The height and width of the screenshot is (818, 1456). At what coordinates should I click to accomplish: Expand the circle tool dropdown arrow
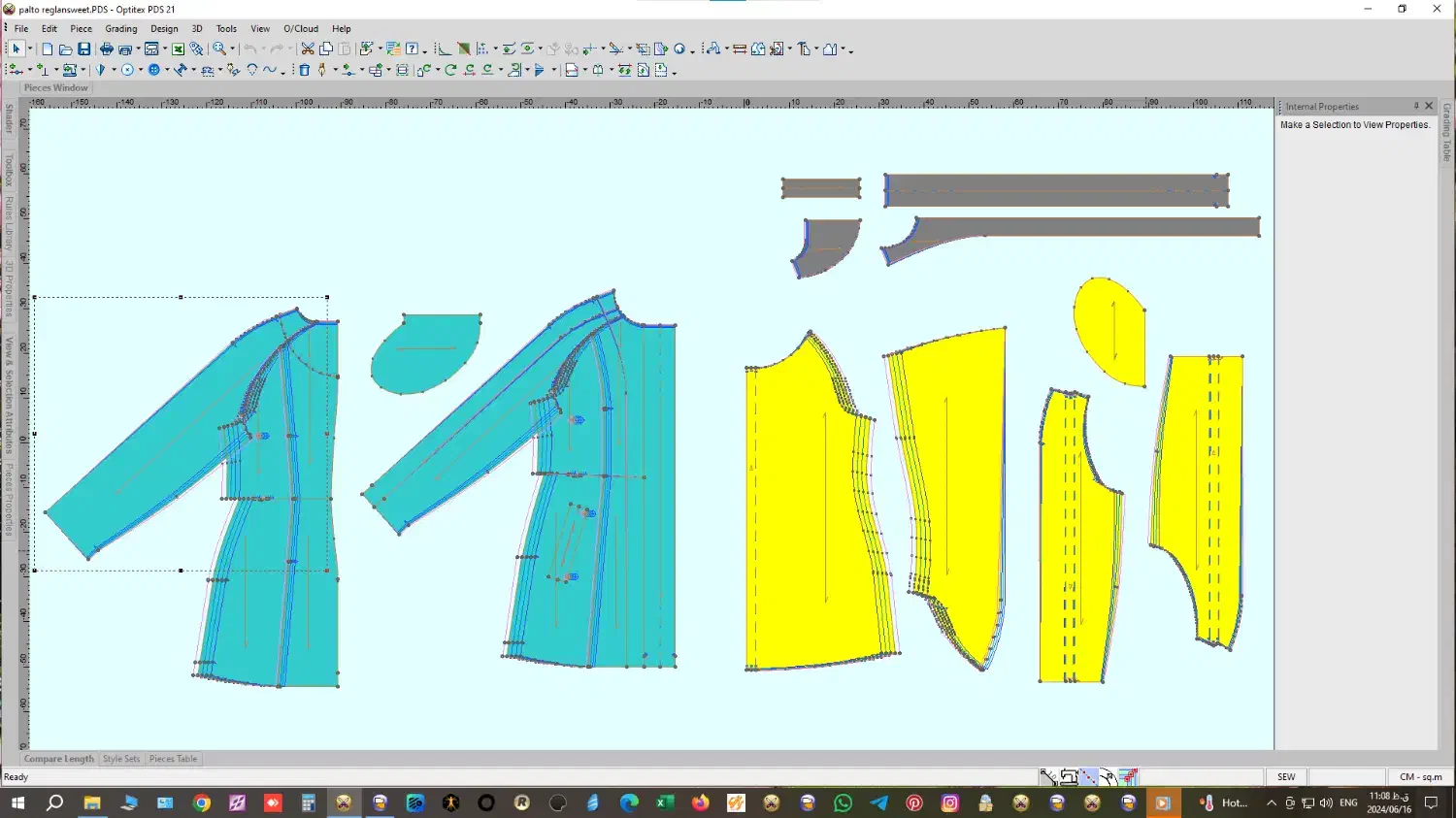(x=140, y=71)
